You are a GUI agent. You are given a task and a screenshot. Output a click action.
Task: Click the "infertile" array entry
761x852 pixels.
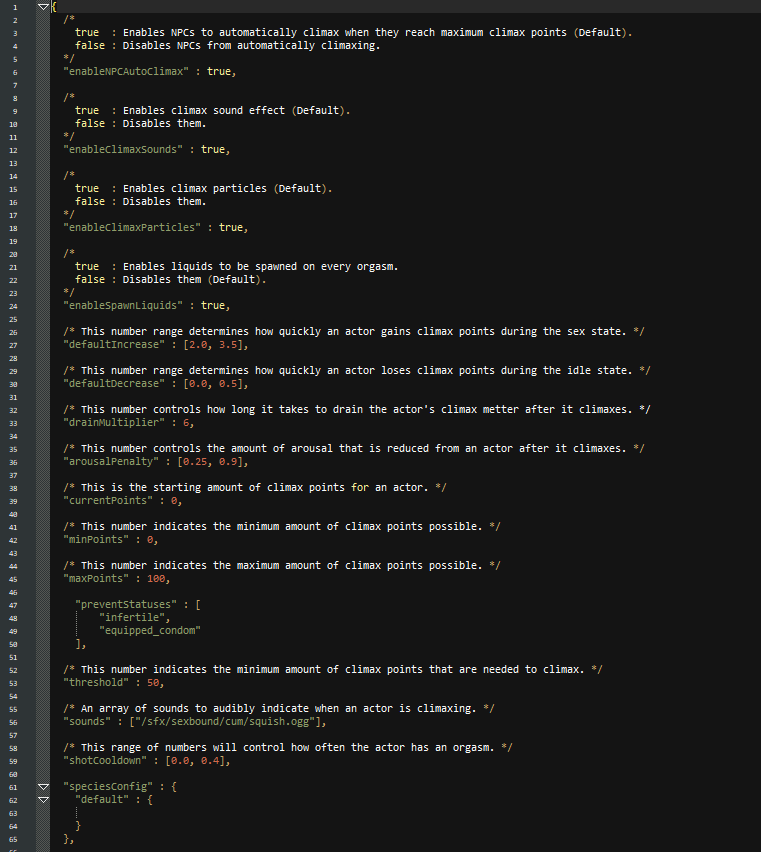(x=132, y=618)
